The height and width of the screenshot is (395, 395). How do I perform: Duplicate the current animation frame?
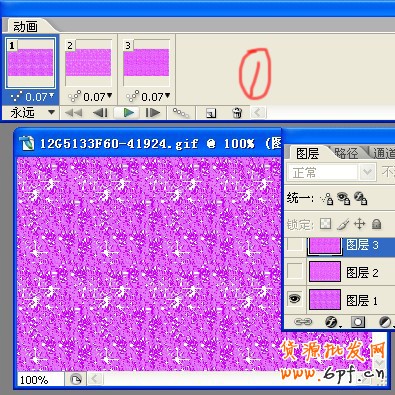pyautogui.click(x=211, y=113)
